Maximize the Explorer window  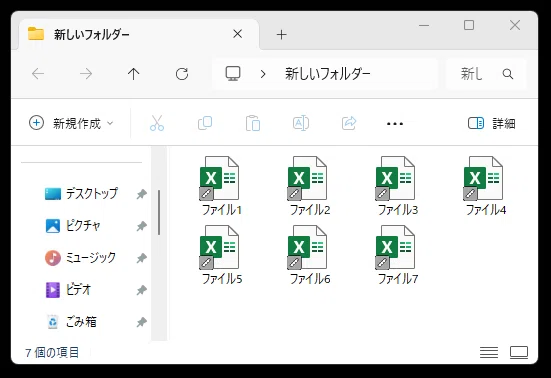coord(469,25)
